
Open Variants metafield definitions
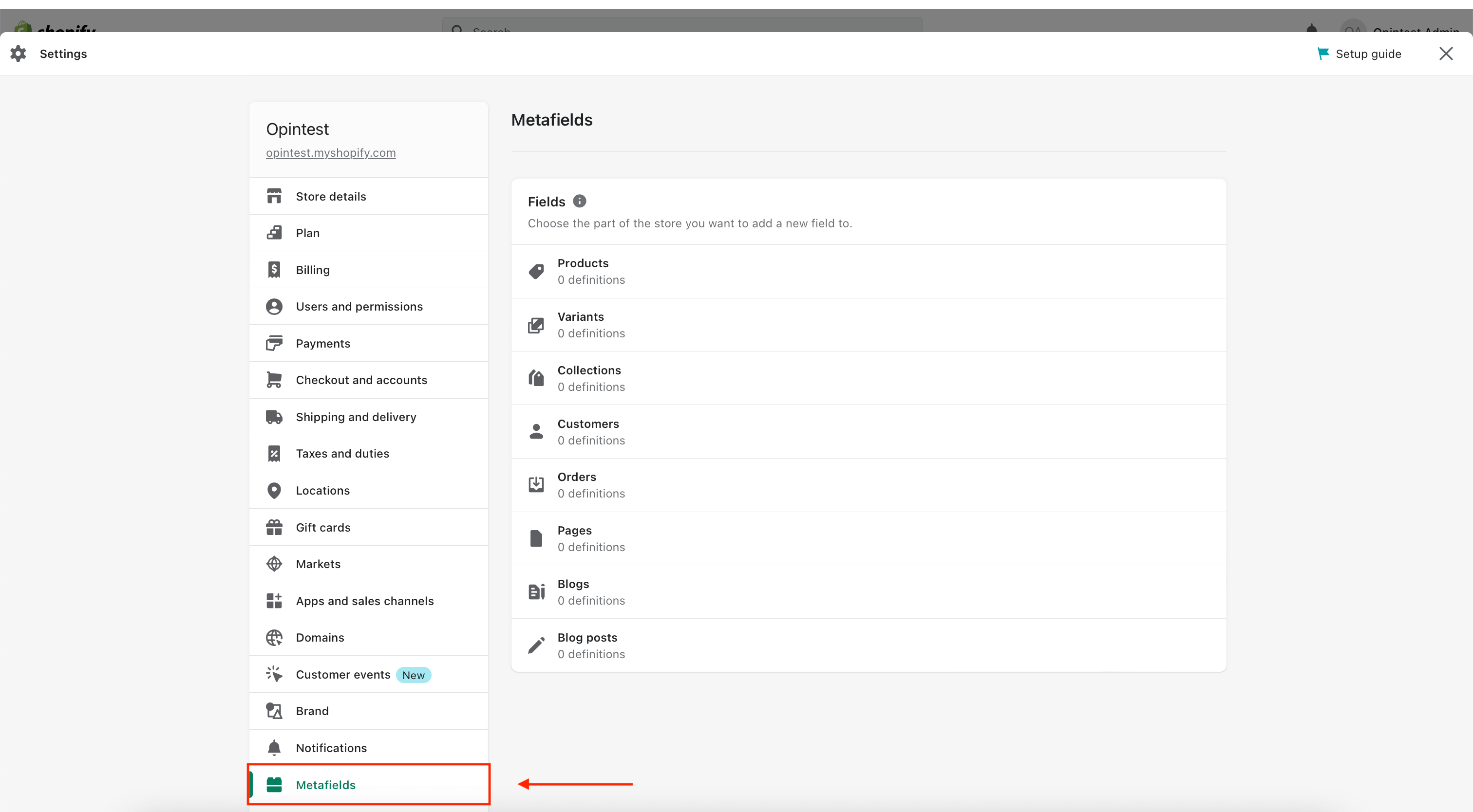868,325
